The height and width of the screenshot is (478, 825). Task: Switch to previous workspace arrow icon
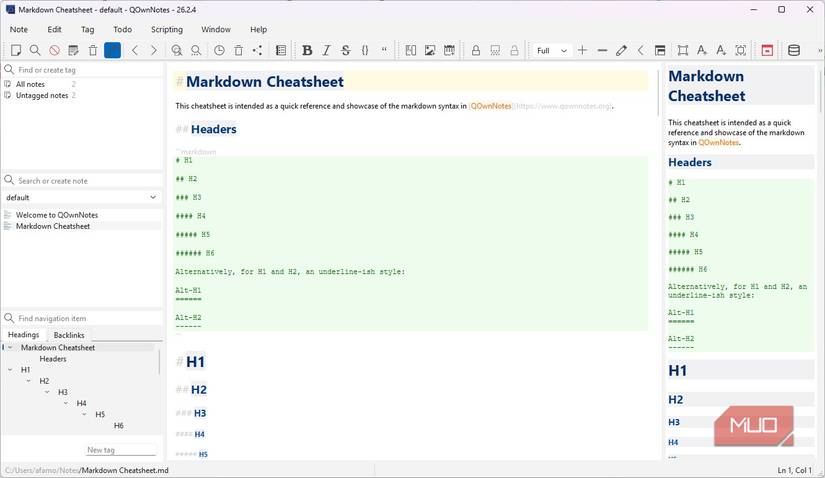(x=640, y=51)
